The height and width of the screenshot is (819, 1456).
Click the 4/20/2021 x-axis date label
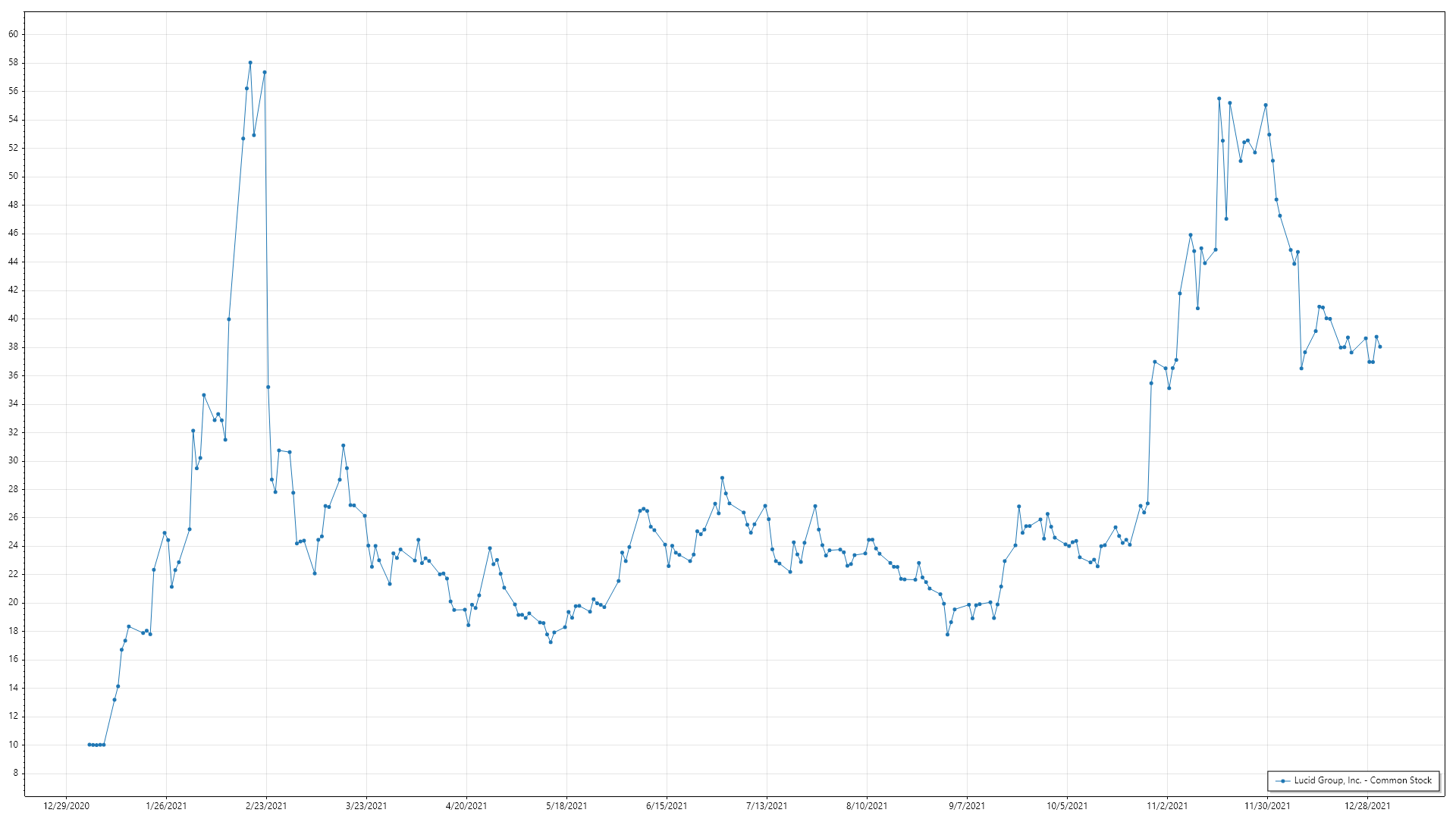pos(466,805)
